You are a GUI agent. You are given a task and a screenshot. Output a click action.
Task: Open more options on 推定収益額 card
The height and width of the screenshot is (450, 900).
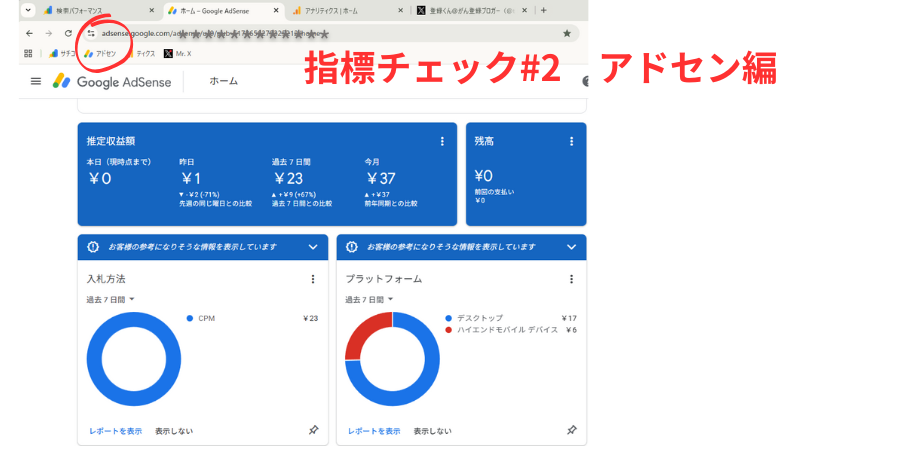tap(442, 142)
